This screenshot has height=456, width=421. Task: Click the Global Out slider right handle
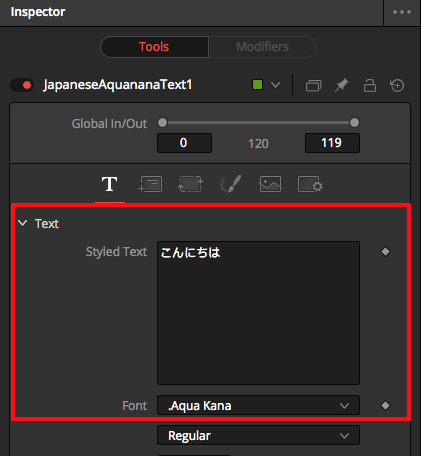click(x=354, y=123)
